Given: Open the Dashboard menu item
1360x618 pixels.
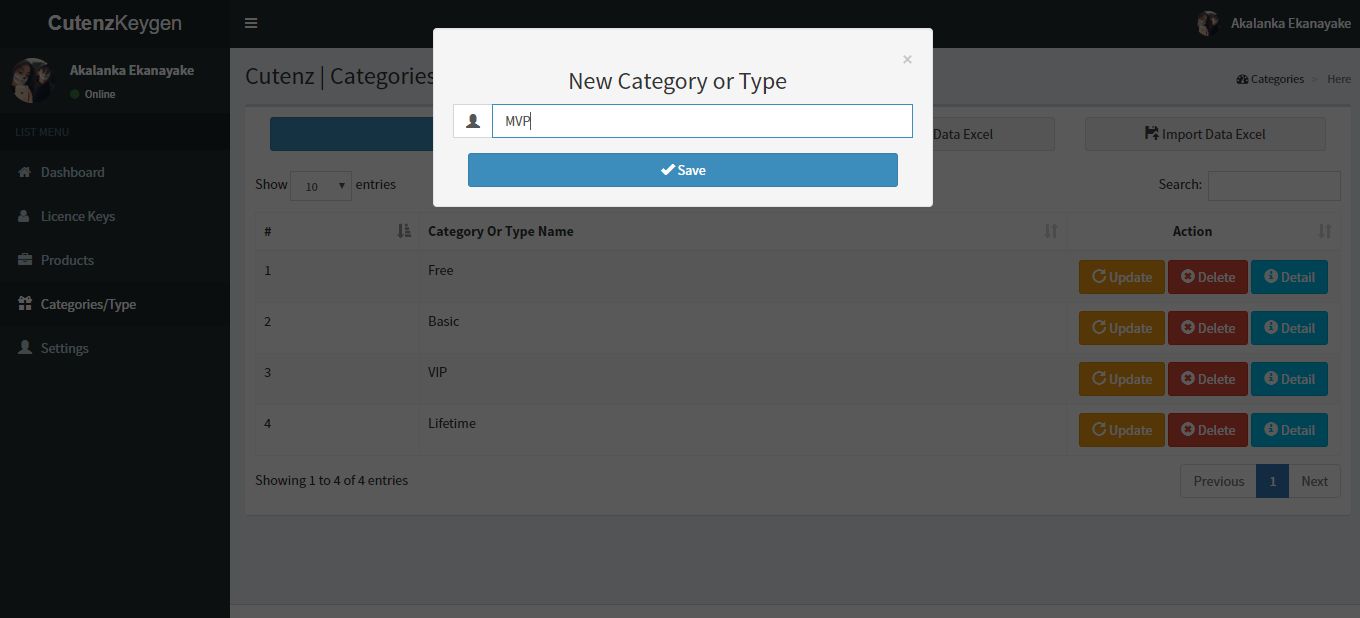Looking at the screenshot, I should coord(72,172).
